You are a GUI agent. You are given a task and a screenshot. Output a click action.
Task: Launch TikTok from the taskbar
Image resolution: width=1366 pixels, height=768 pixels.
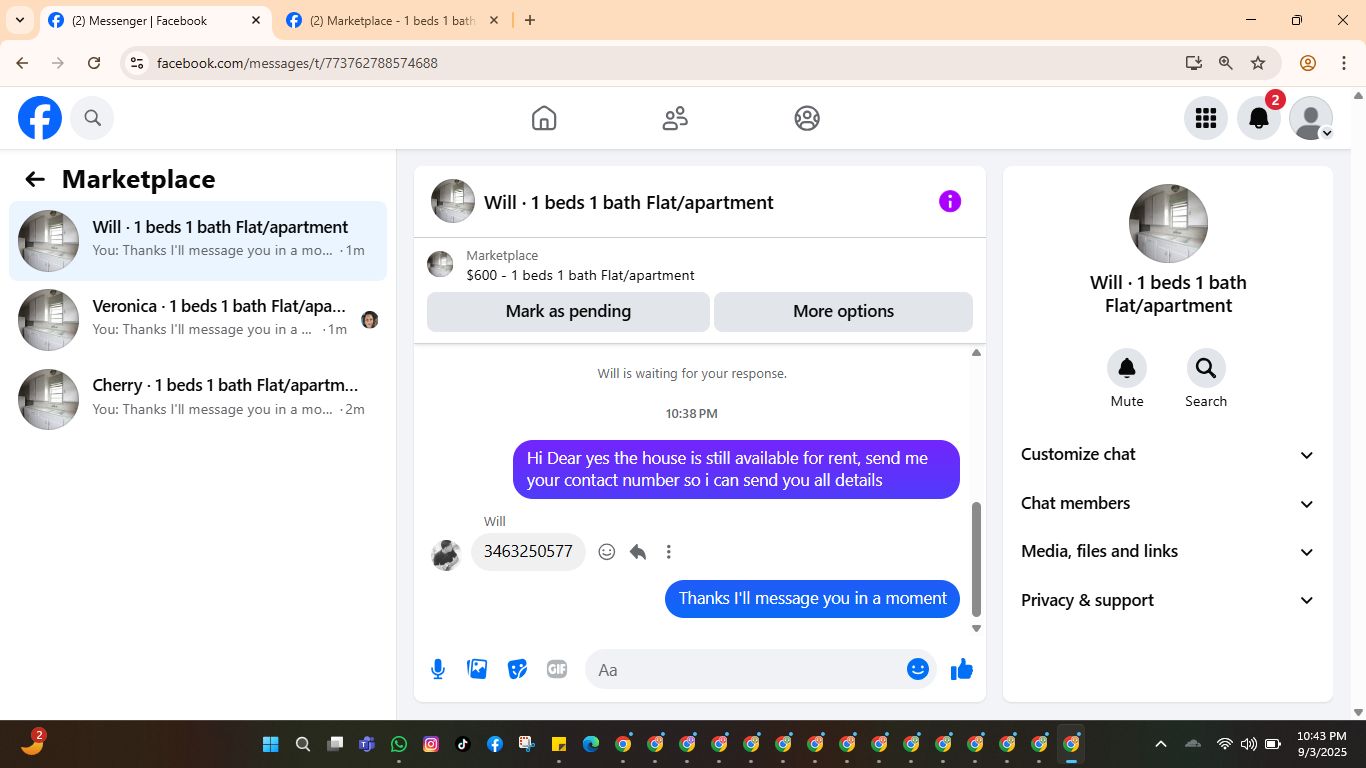[463, 744]
